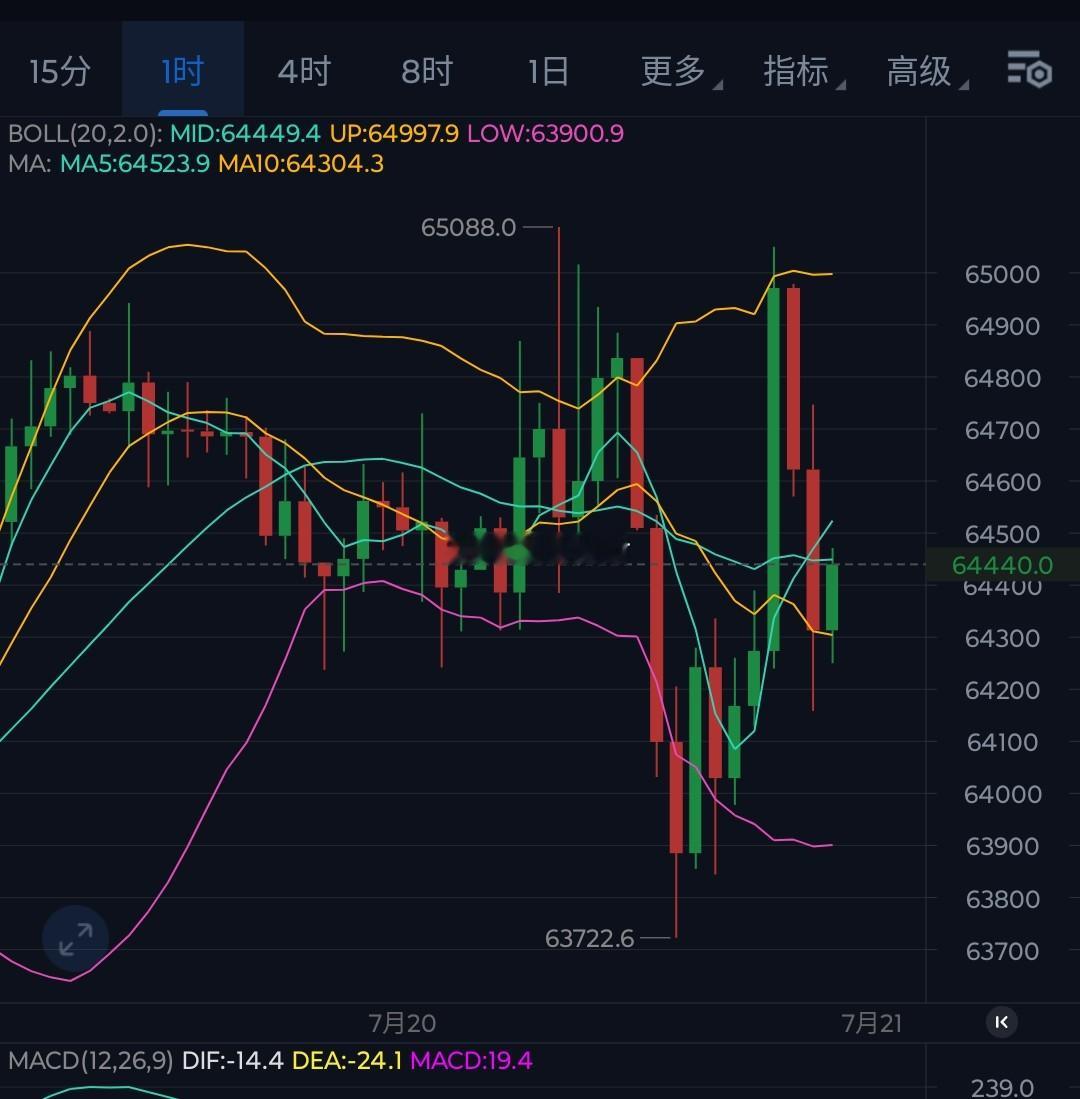Click the latest green candlestick
This screenshot has width=1080, height=1099.
pyautogui.click(x=832, y=597)
